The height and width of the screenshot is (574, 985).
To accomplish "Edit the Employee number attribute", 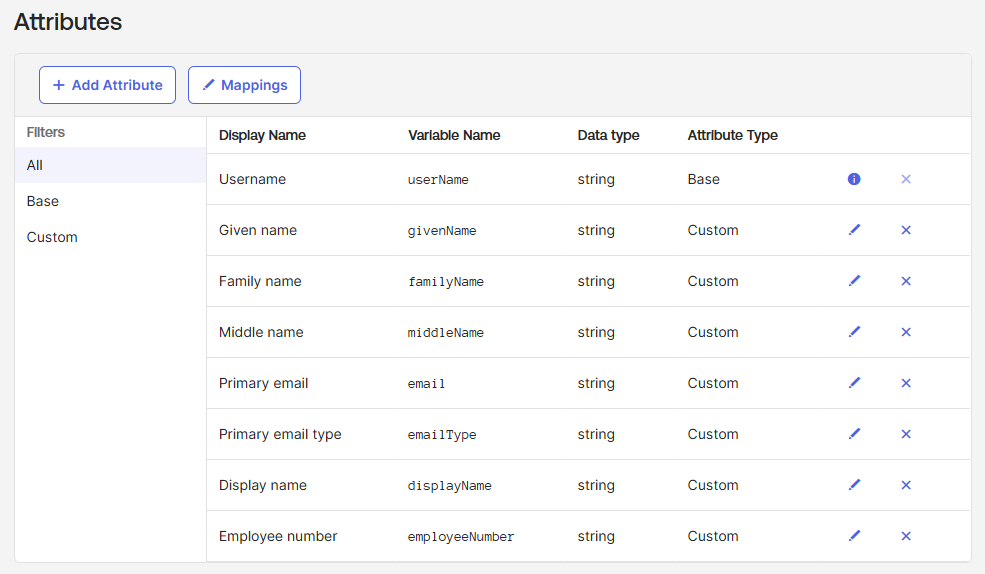I will point(854,535).
